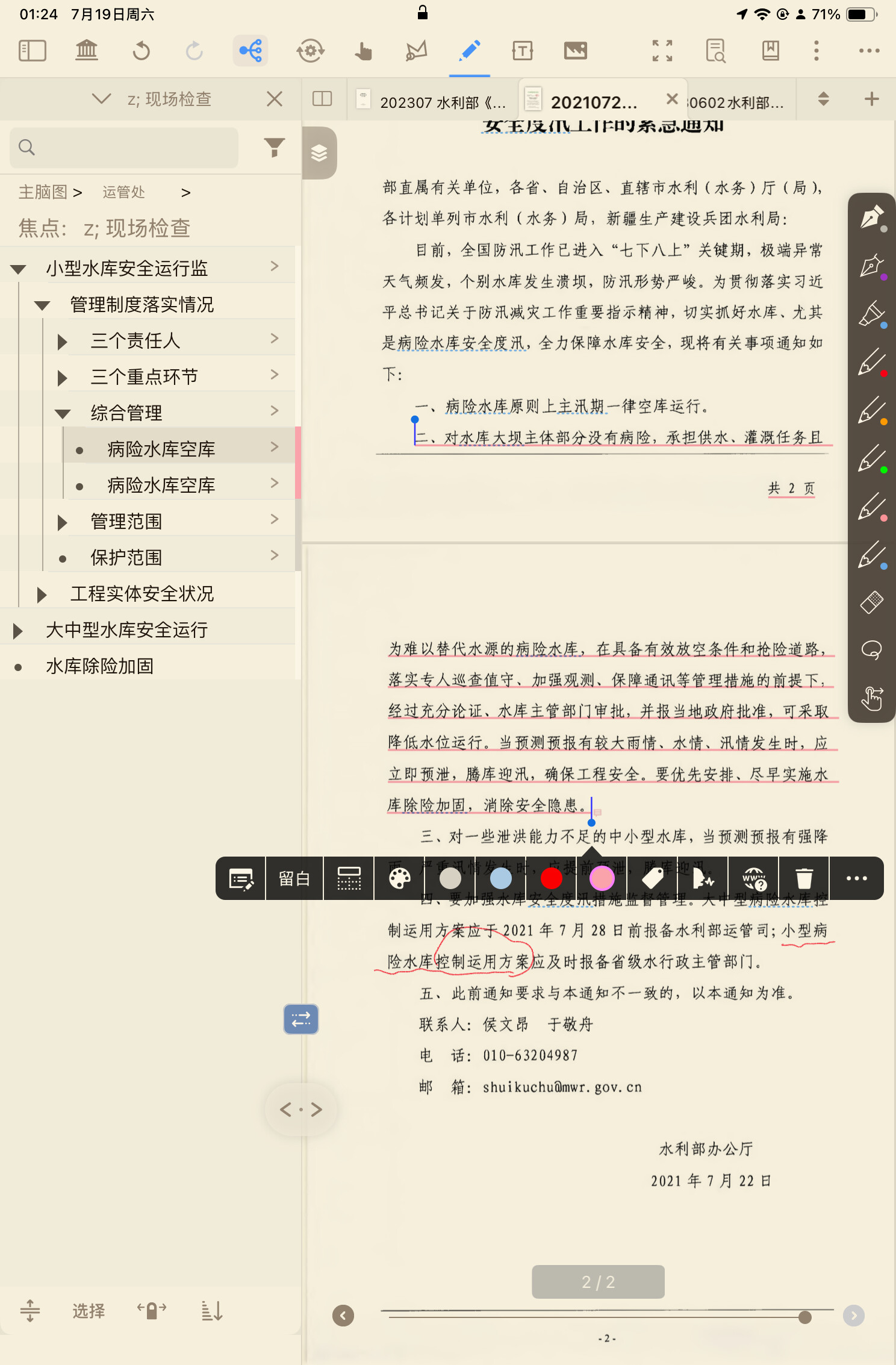The image size is (896, 1365).
Task: Open the vertical three-dot menu
Action: point(817,51)
